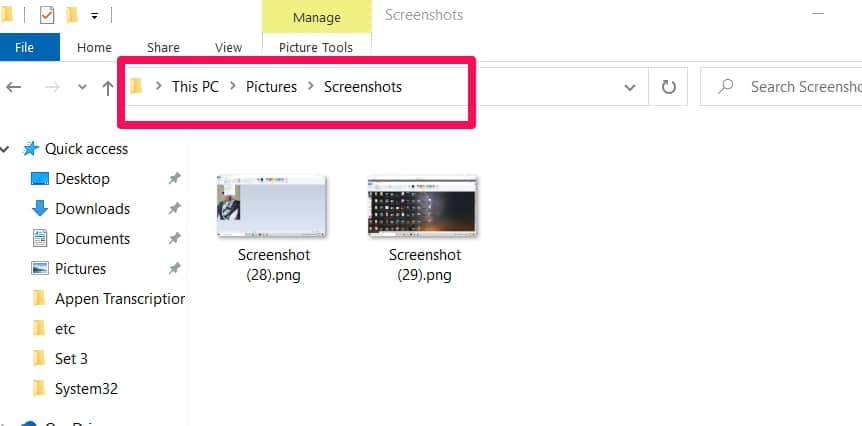
Task: Click the Screenshot (28).png file name
Action: point(274,265)
